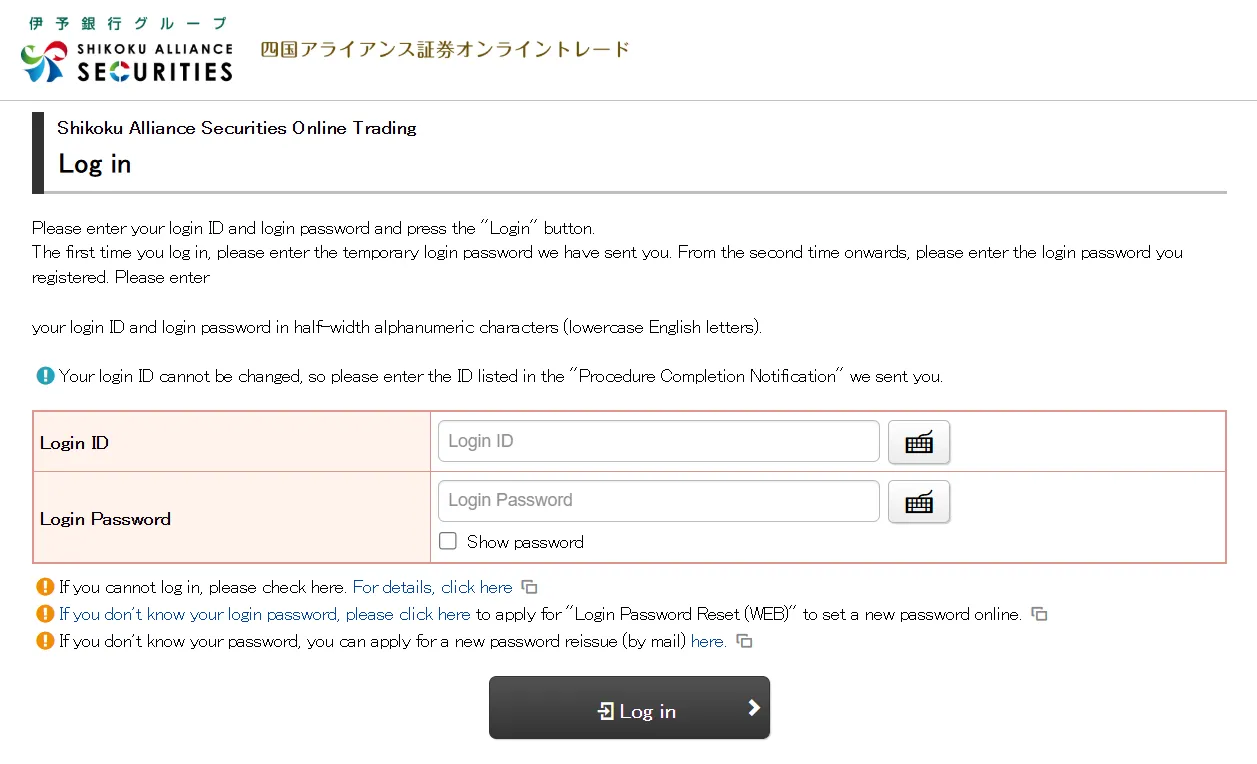This screenshot has height=764, width=1257.
Task: Click the Japanese online trade header title
Action: (x=445, y=49)
